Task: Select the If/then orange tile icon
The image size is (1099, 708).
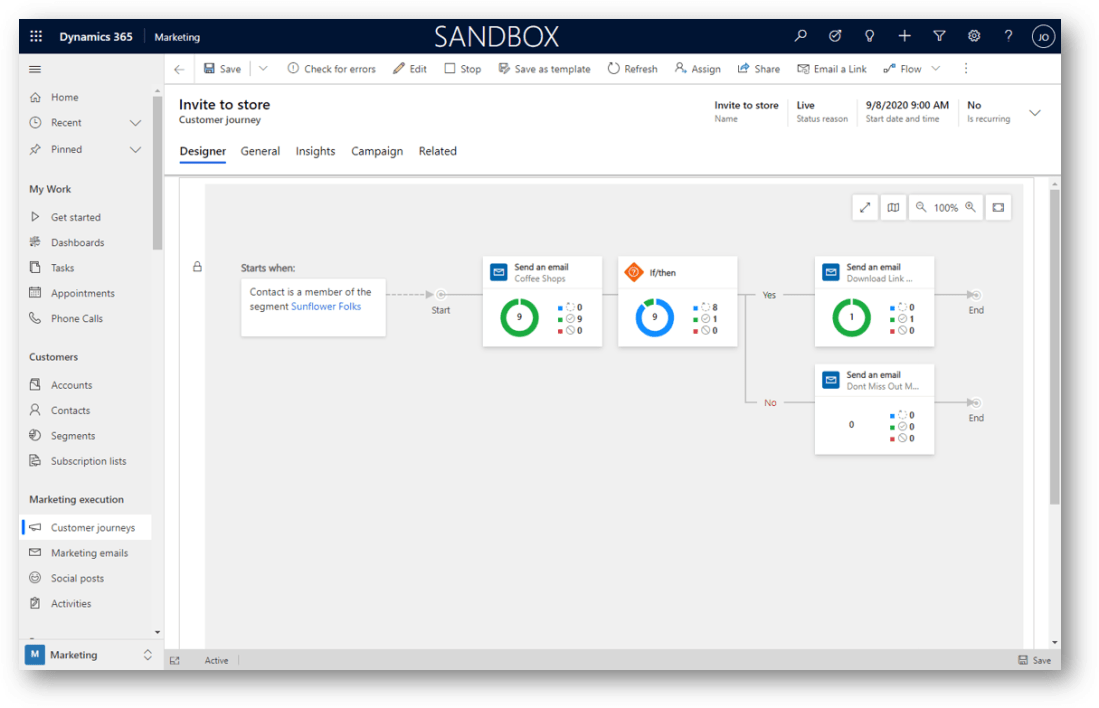Action: [x=632, y=272]
